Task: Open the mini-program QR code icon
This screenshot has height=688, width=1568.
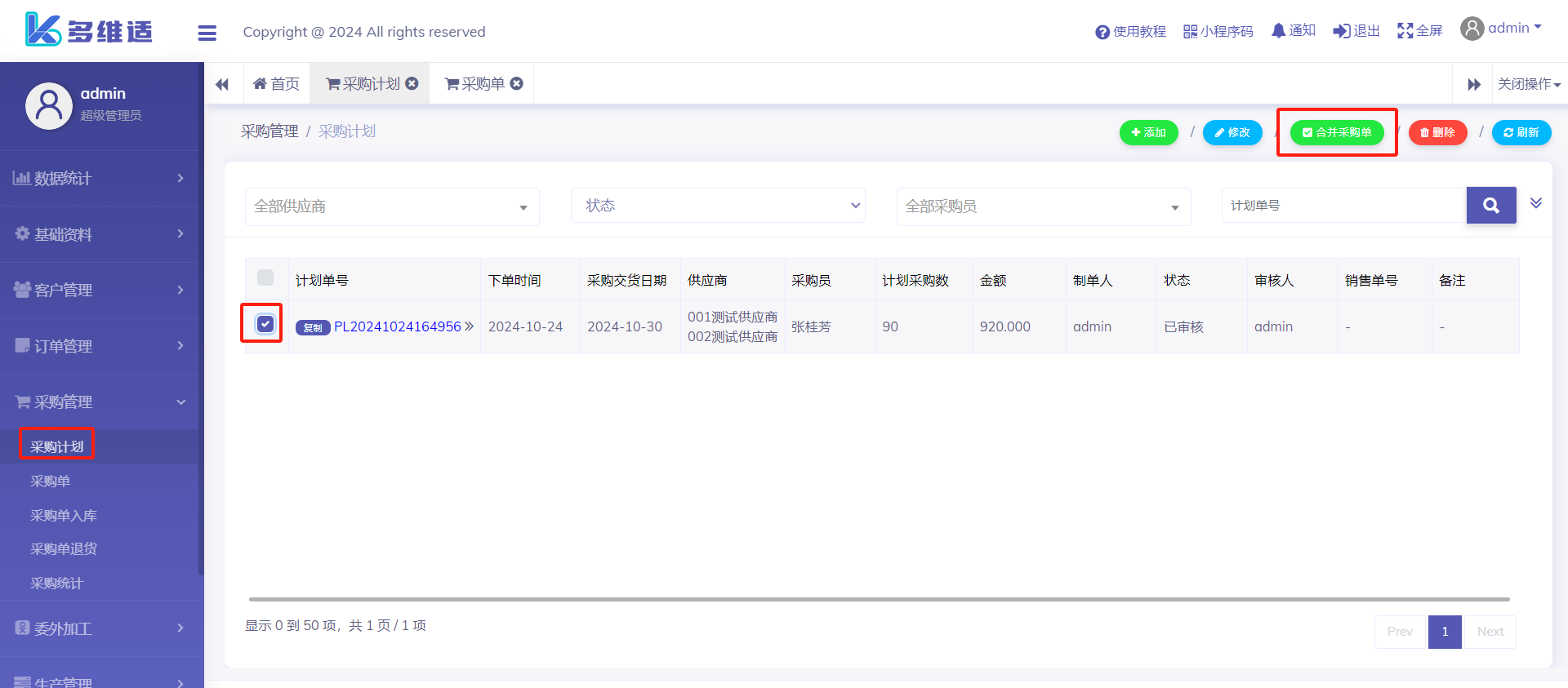Action: tap(1190, 32)
